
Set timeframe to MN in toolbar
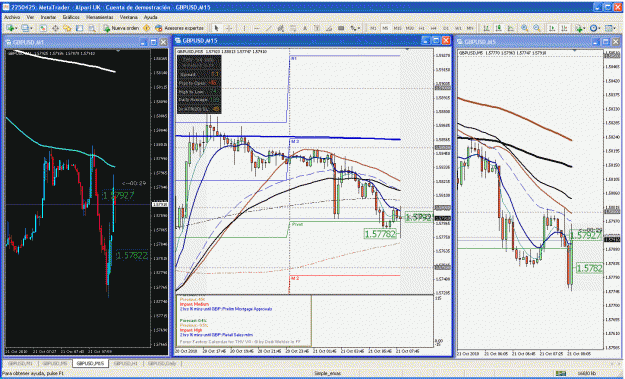point(470,28)
